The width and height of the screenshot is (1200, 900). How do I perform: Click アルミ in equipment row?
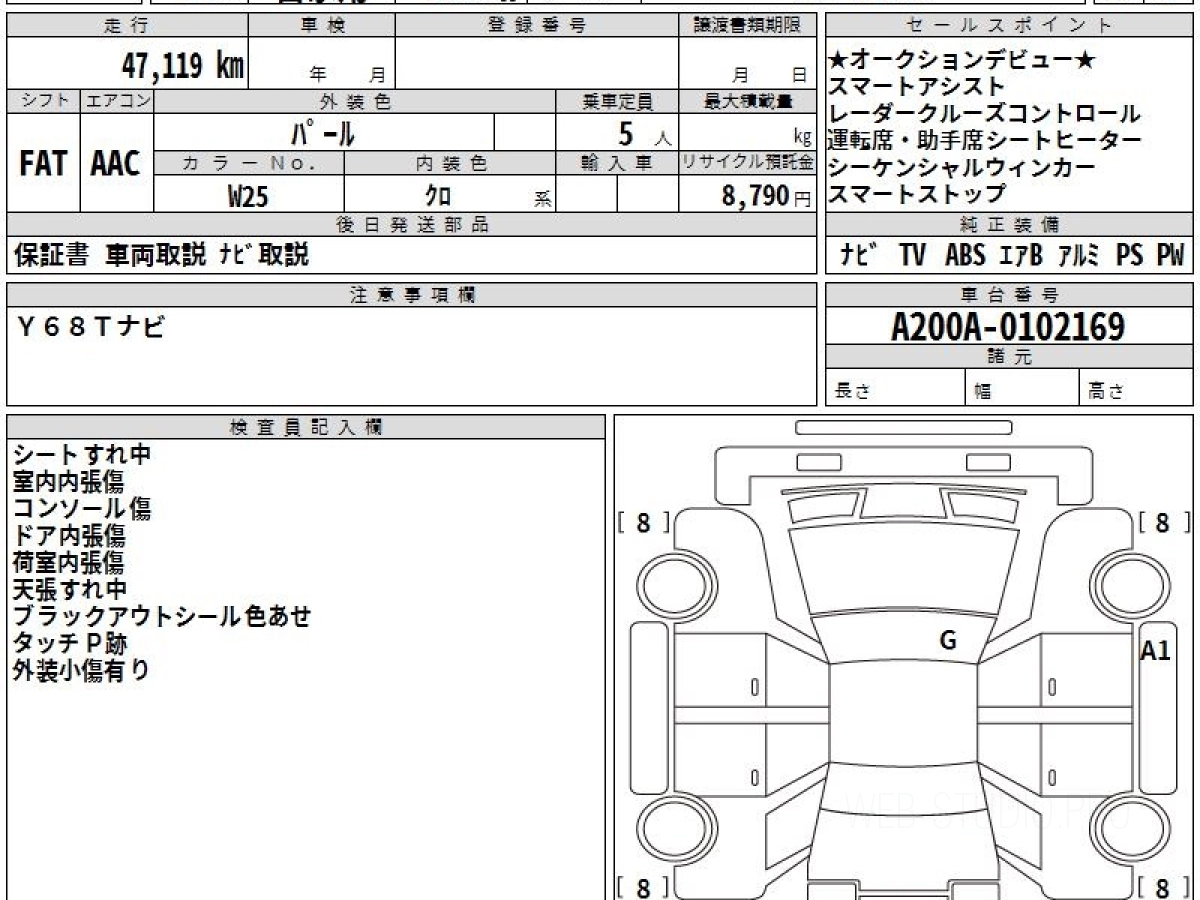pos(1079,256)
